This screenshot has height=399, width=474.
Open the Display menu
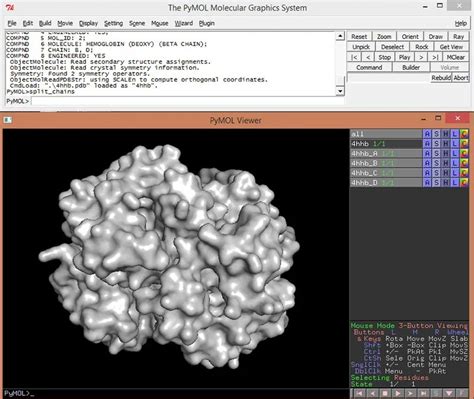(88, 23)
